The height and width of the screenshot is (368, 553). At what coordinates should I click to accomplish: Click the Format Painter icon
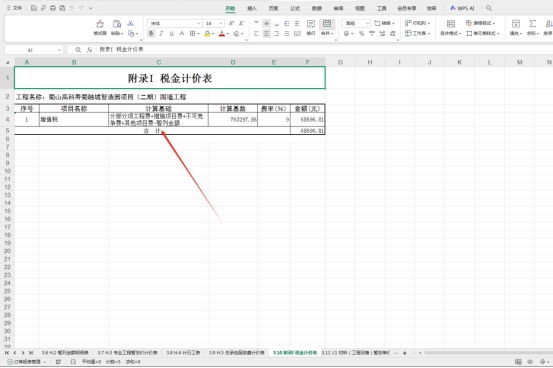100,24
